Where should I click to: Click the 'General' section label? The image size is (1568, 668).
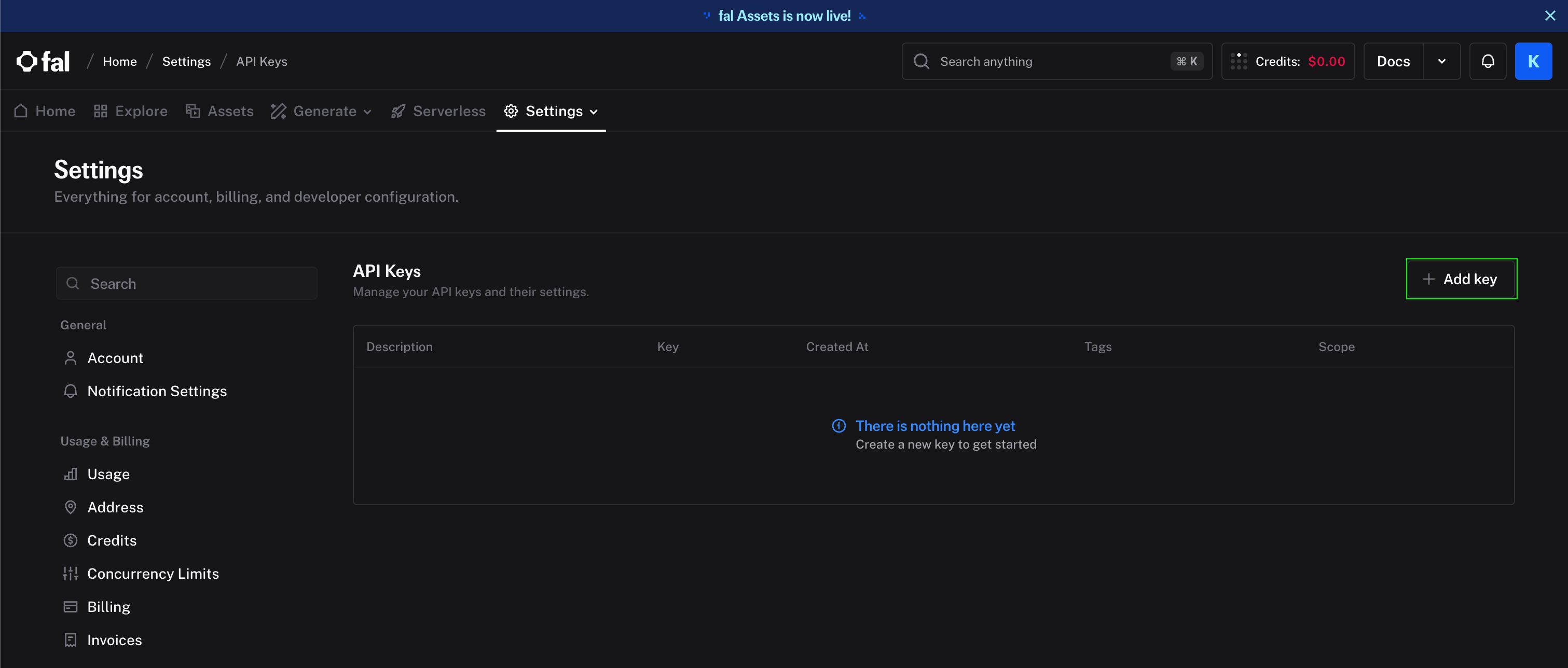click(84, 325)
